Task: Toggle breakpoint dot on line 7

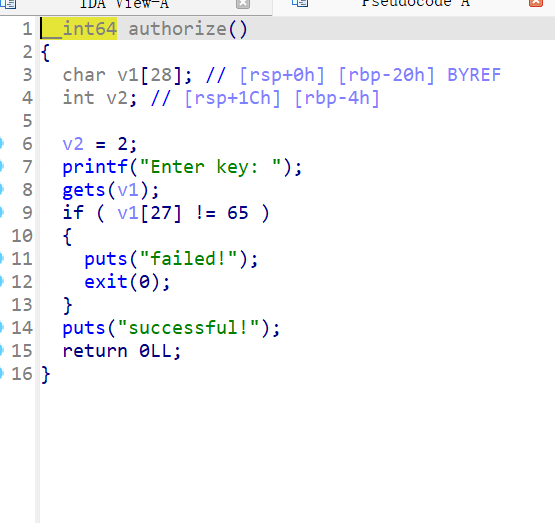Action: click(x=1, y=166)
